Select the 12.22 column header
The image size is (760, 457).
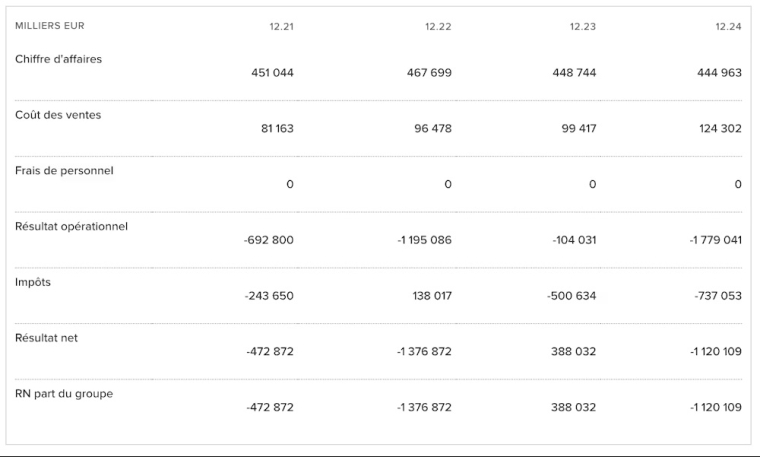438,26
